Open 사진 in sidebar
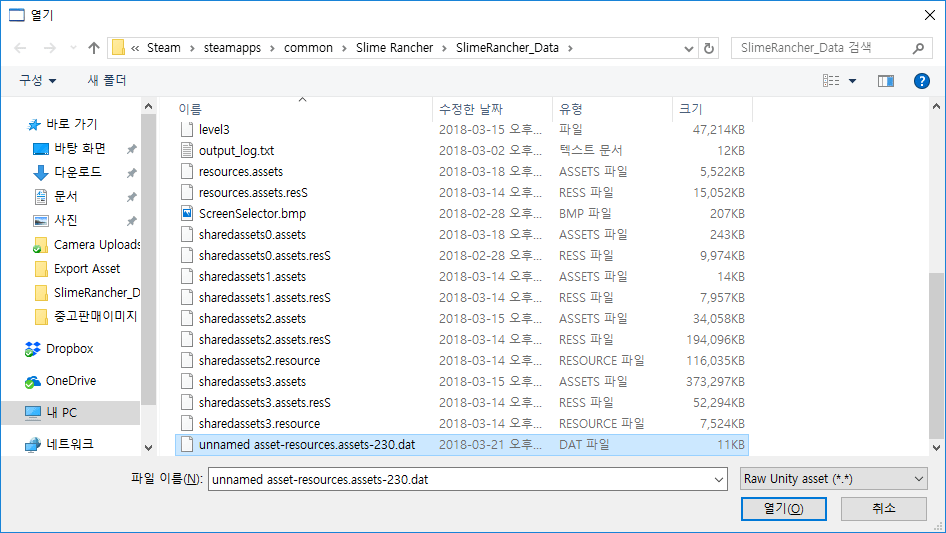 coord(65,221)
